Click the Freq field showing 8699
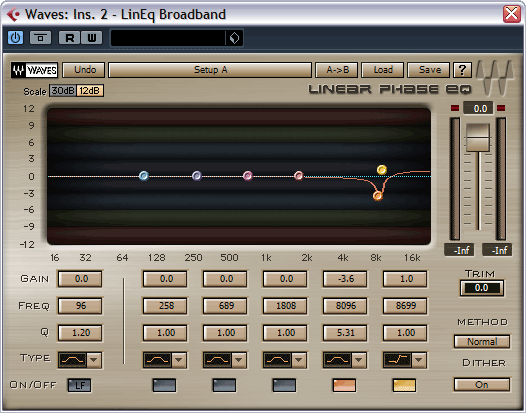Viewport: 526px width, 413px height. [x=405, y=306]
